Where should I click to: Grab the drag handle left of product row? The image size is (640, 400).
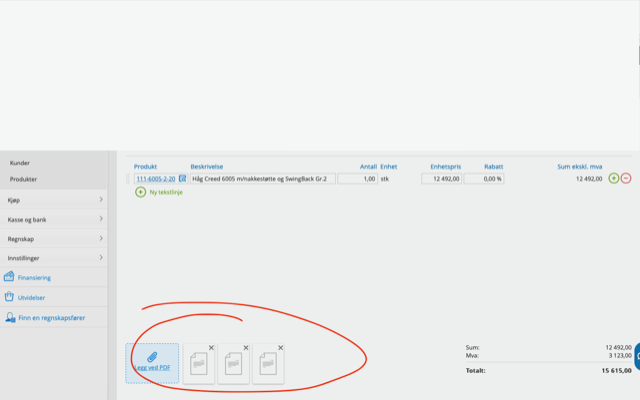pos(128,179)
